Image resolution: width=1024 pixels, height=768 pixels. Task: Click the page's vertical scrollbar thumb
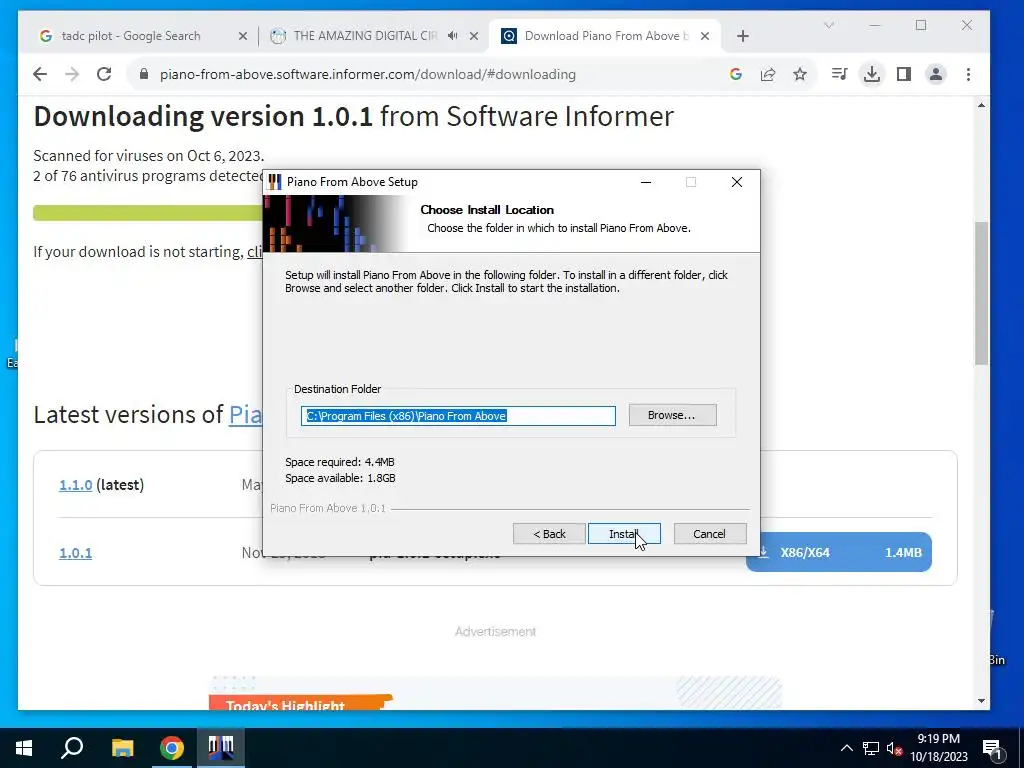[981, 294]
